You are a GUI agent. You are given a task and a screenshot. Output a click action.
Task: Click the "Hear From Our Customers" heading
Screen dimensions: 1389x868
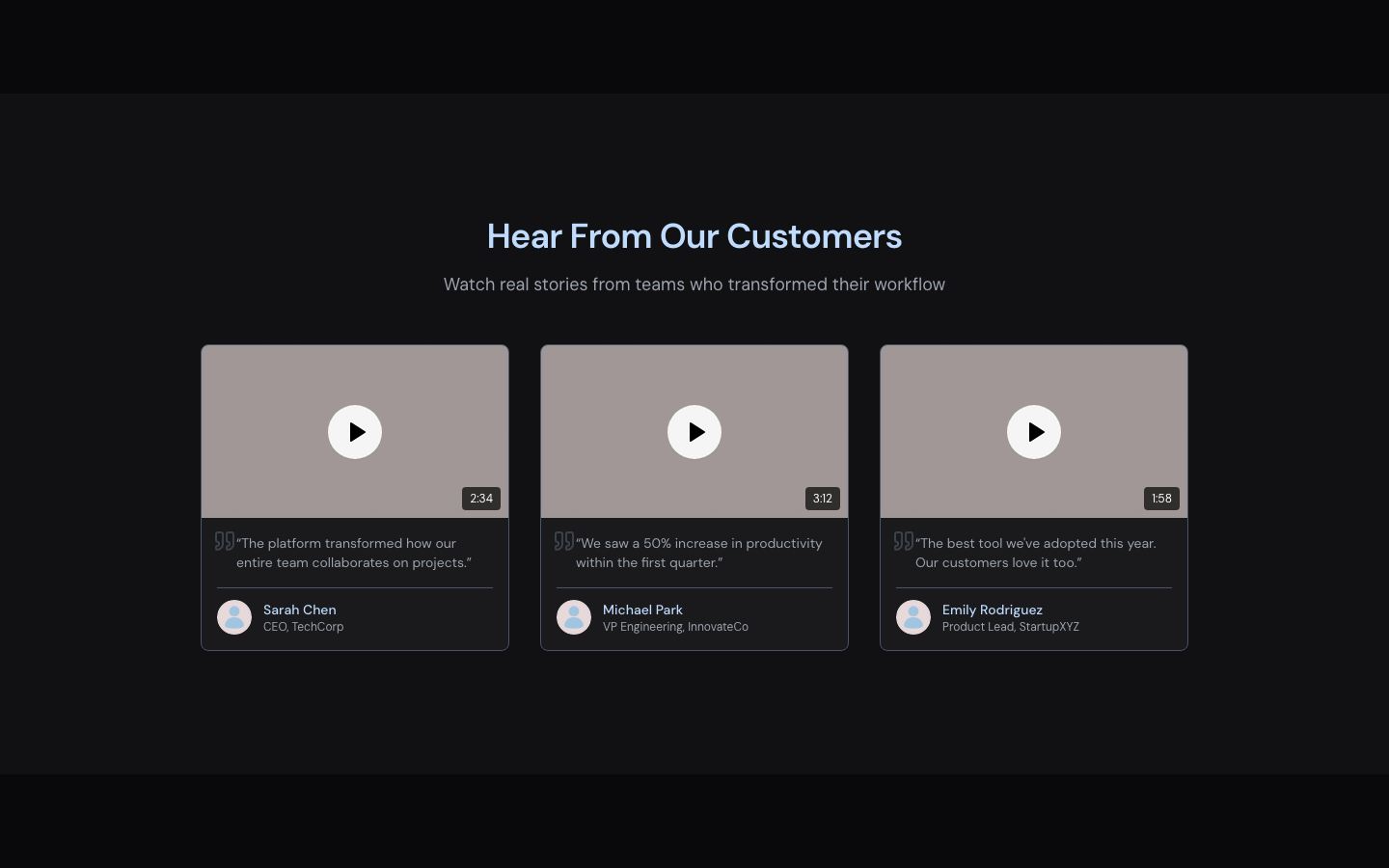click(694, 236)
